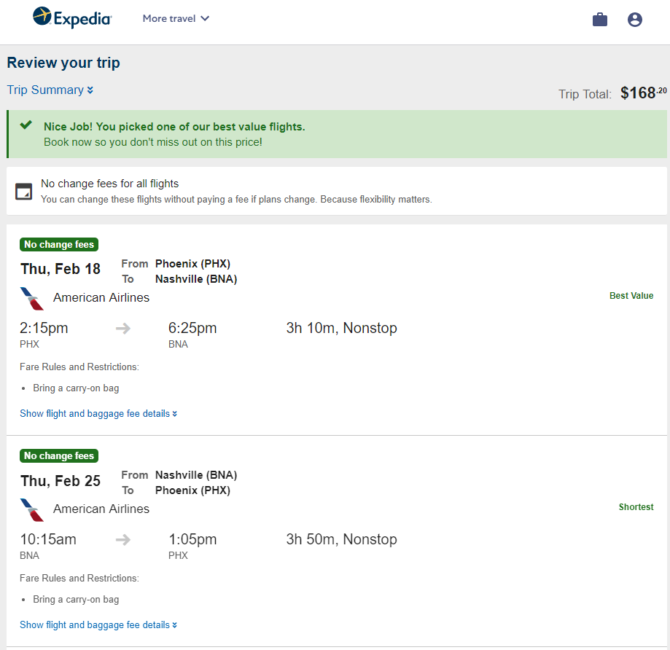Image resolution: width=670 pixels, height=650 pixels.
Task: Click the Best Value label
Action: [631, 296]
